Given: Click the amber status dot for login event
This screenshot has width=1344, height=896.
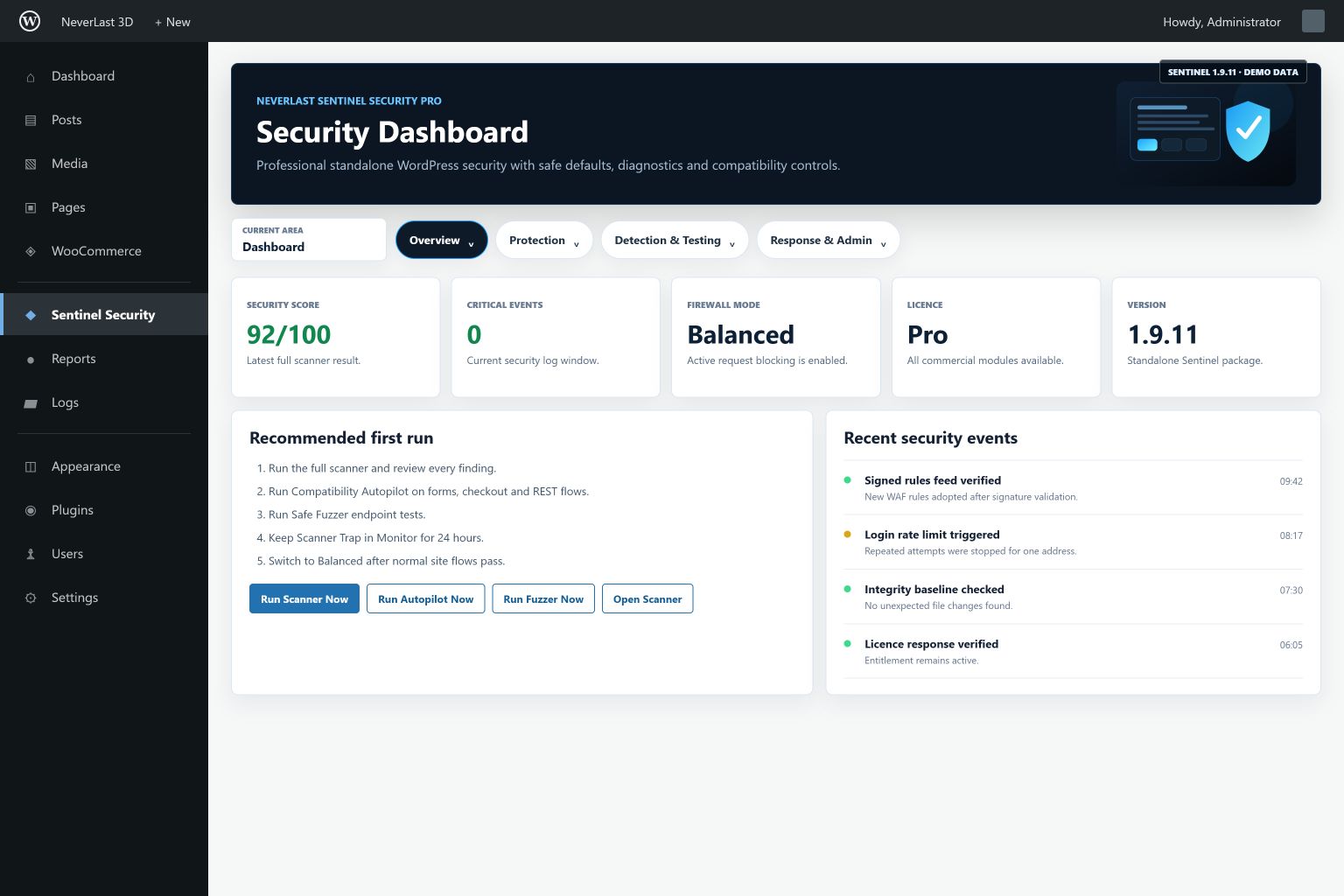Looking at the screenshot, I should pyautogui.click(x=847, y=534).
